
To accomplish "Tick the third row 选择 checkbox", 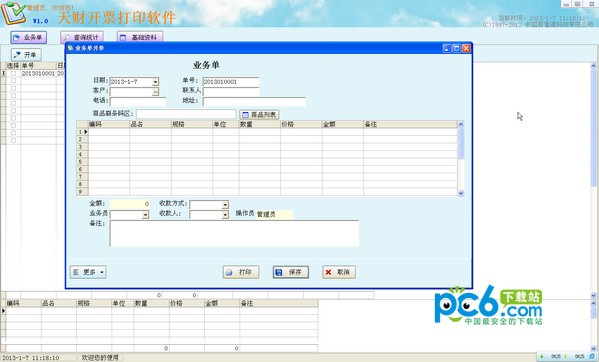I will point(13,88).
